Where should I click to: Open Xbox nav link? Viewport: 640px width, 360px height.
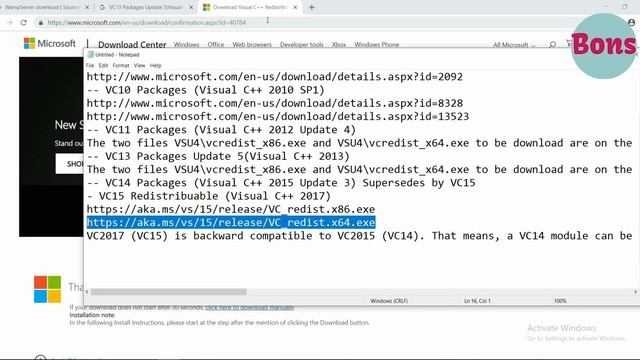coord(339,44)
